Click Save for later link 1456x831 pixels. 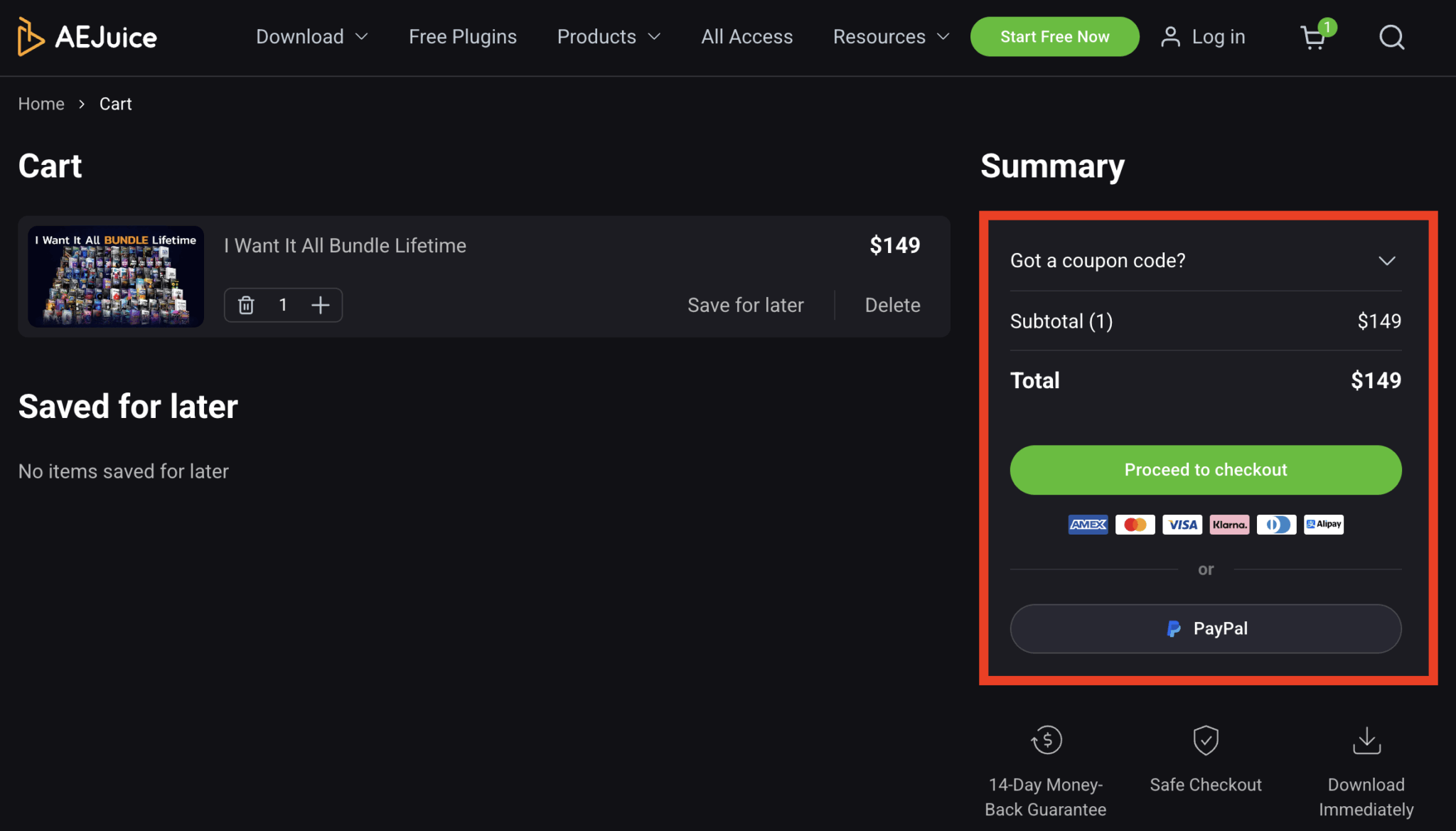745,305
